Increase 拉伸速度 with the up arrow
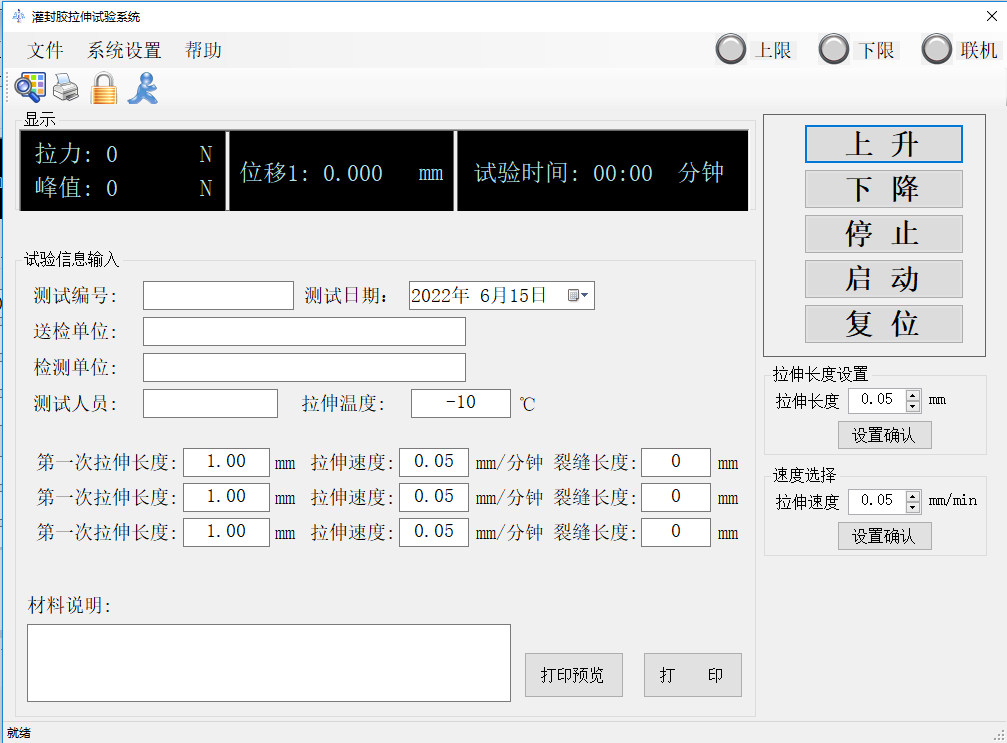Viewport: 1007px width, 743px height. pos(913,496)
